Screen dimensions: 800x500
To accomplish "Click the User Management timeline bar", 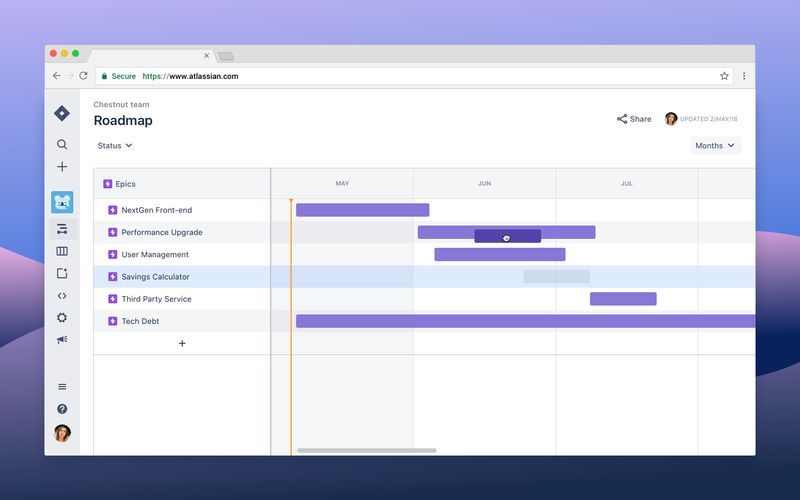I will pyautogui.click(x=500, y=254).
